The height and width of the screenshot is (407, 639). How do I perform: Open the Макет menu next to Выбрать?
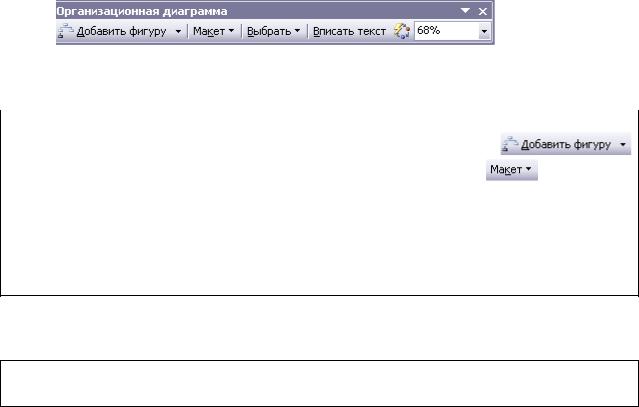(x=214, y=31)
